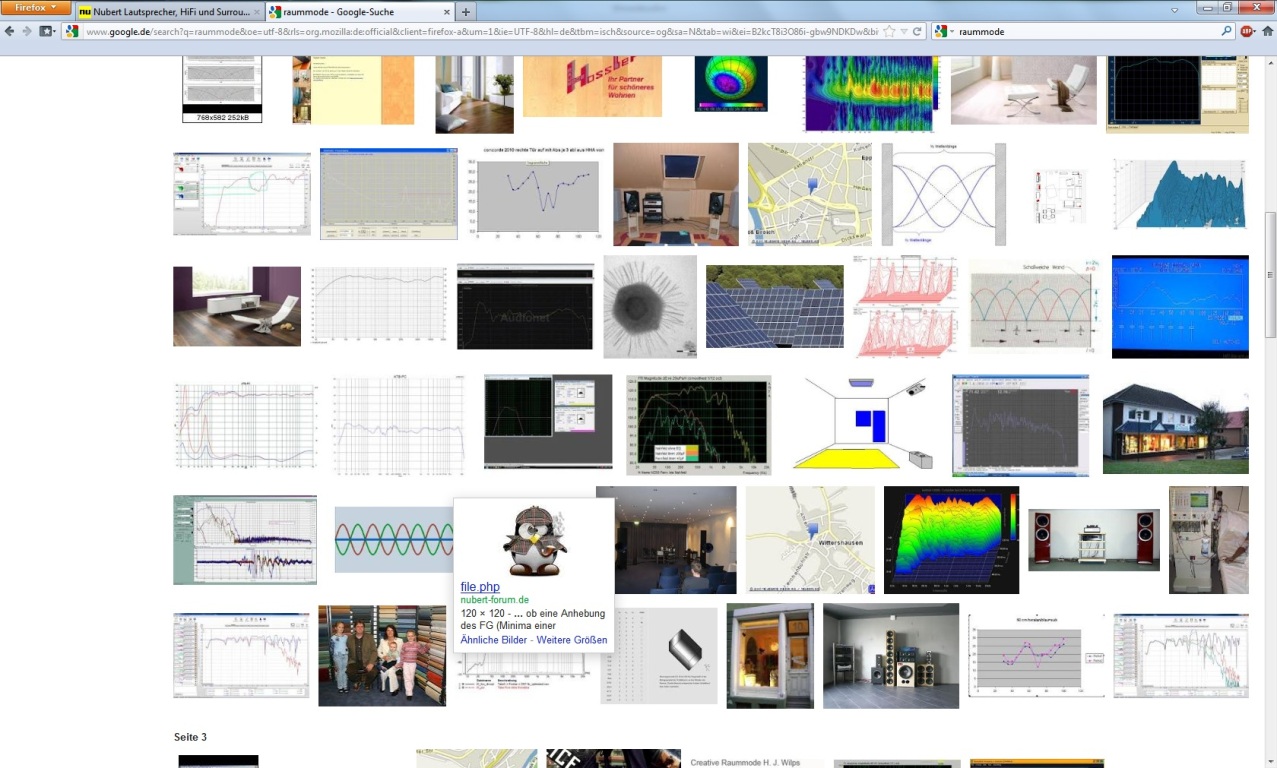Screen dimensions: 1277x768
Task: Click the browser forward arrow
Action: pos(24,32)
